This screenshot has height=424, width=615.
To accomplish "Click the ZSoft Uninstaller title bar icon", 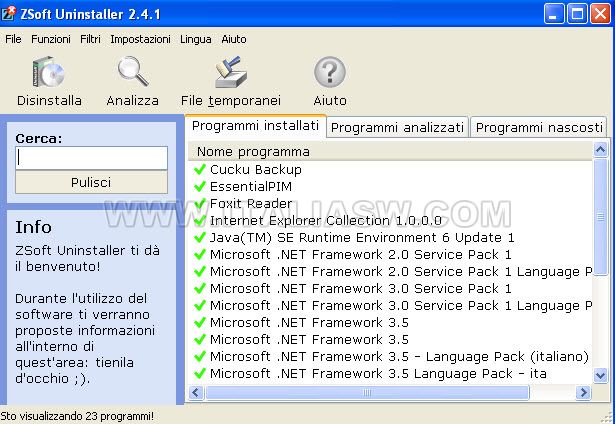I will point(8,14).
